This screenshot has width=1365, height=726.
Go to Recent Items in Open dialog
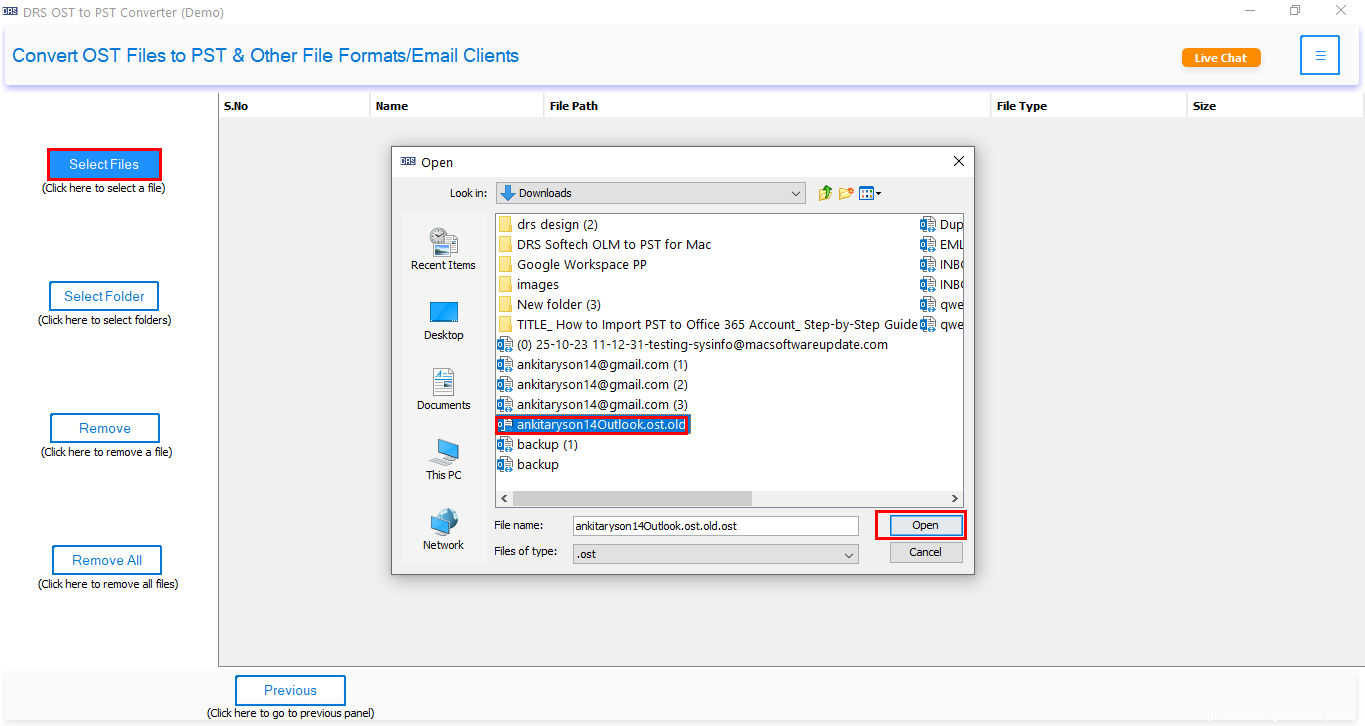[x=443, y=249]
